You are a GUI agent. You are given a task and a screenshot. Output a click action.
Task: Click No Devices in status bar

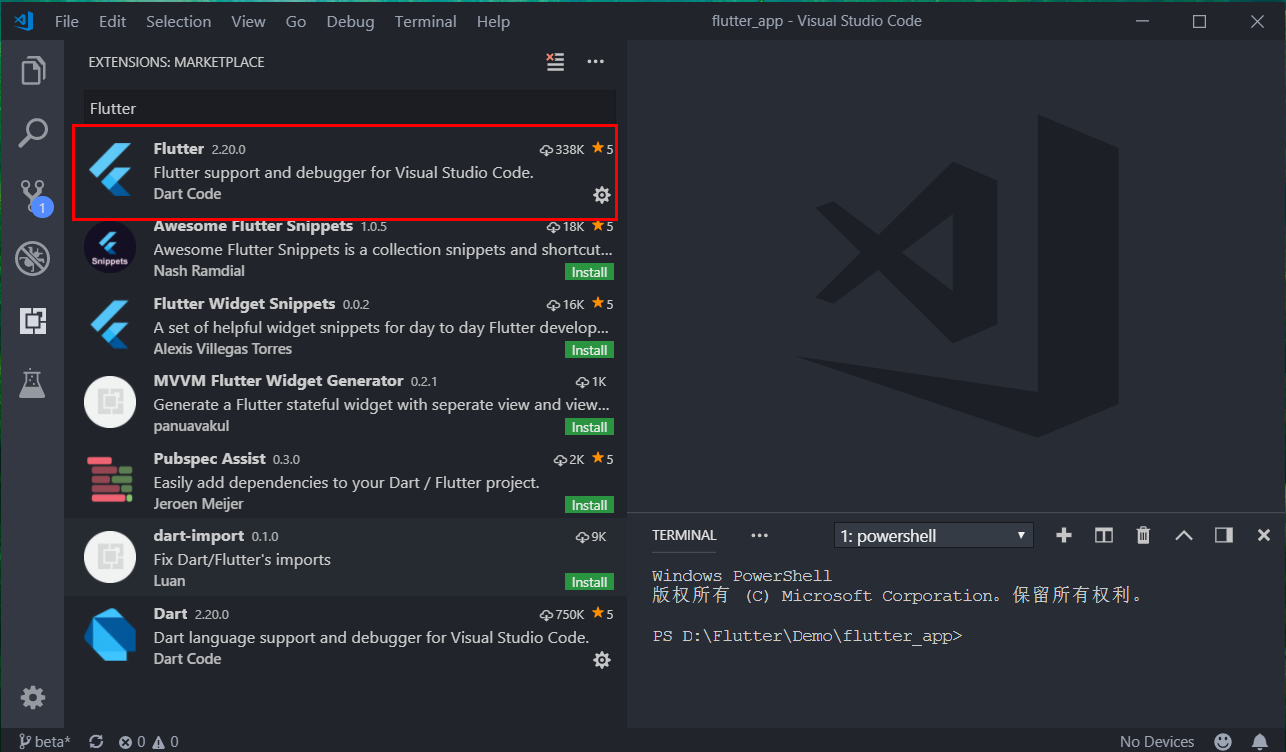(1157, 741)
